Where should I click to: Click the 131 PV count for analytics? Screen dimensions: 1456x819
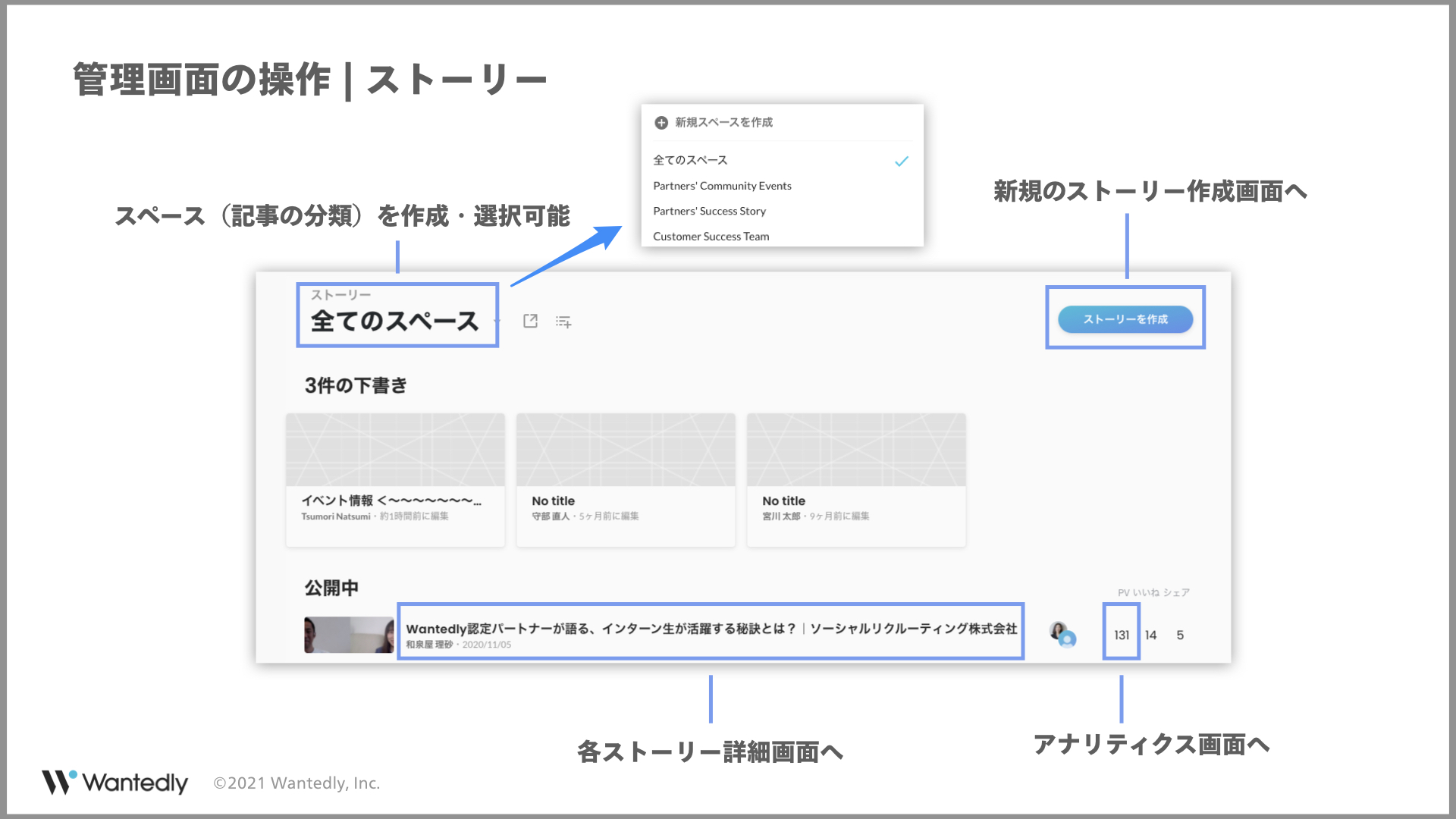point(1121,635)
